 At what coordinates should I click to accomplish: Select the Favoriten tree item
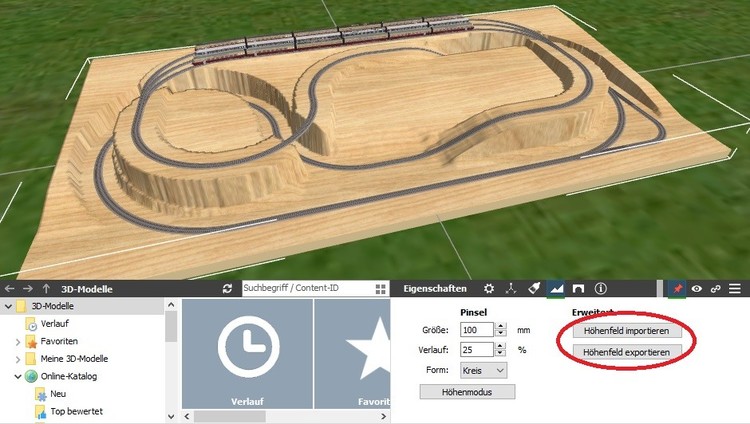click(x=59, y=341)
